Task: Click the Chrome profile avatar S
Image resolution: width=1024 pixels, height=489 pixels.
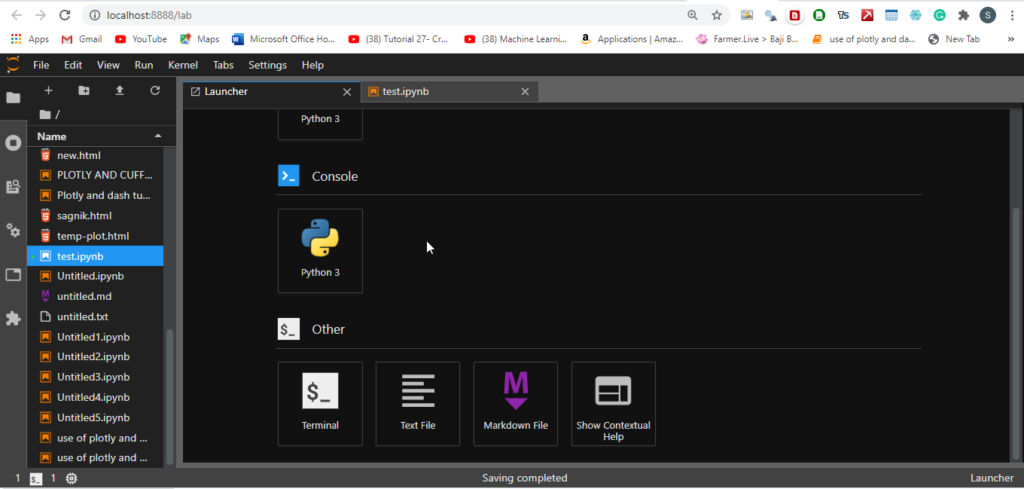Action: (987, 15)
